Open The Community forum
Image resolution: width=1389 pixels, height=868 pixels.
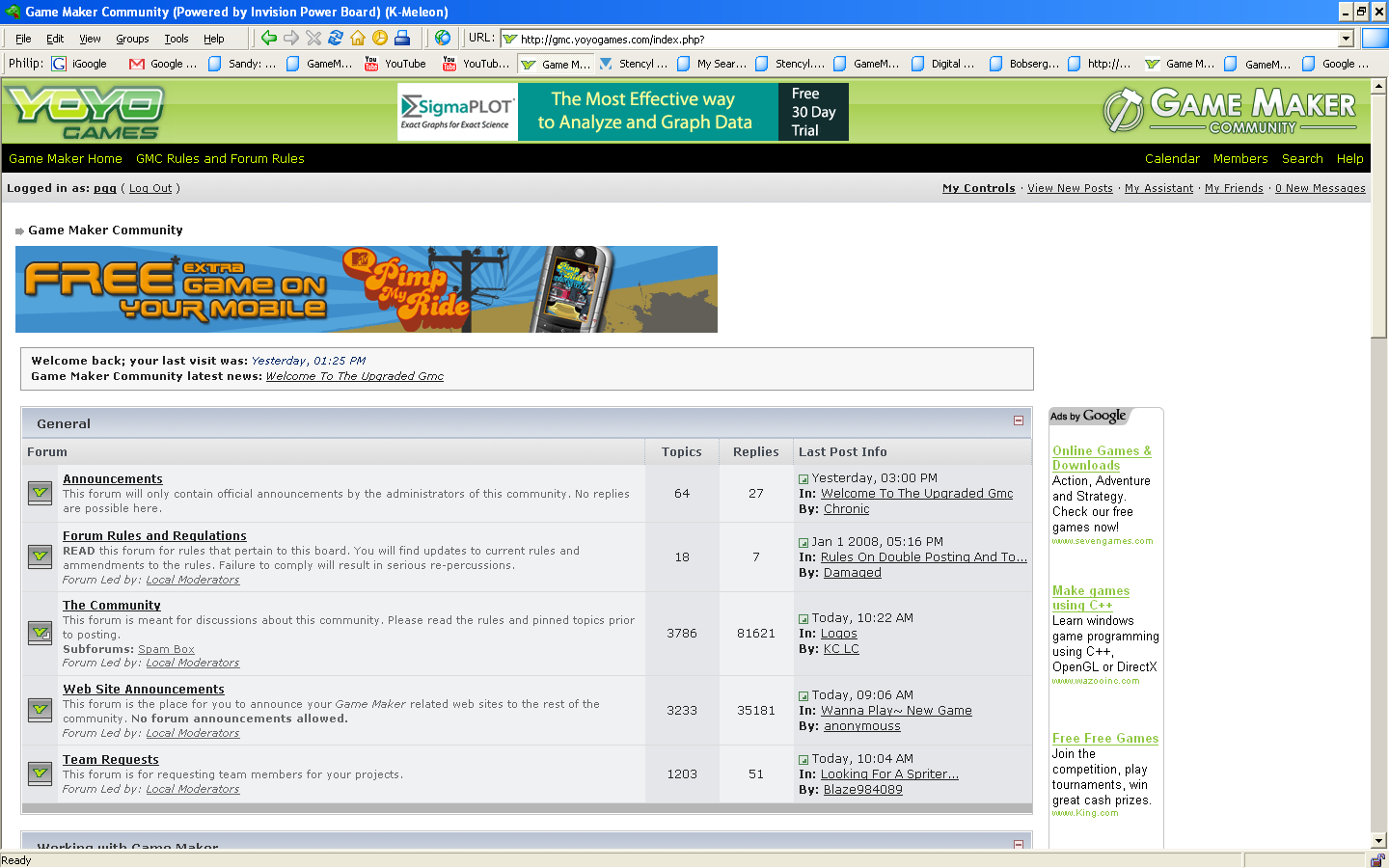point(112,605)
